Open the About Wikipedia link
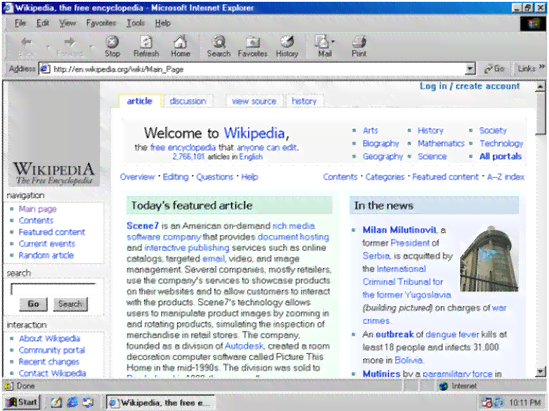The height and width of the screenshot is (411, 549). coord(49,339)
